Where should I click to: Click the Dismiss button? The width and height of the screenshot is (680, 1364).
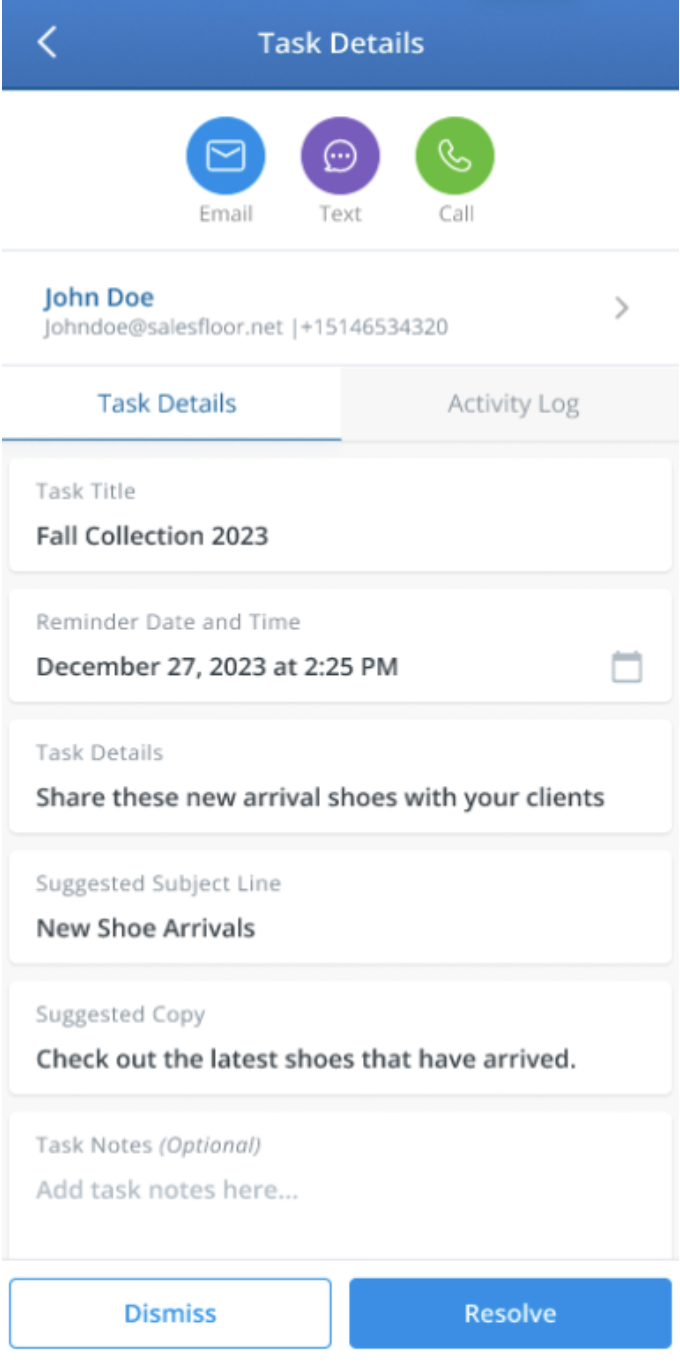pyautogui.click(x=170, y=1313)
